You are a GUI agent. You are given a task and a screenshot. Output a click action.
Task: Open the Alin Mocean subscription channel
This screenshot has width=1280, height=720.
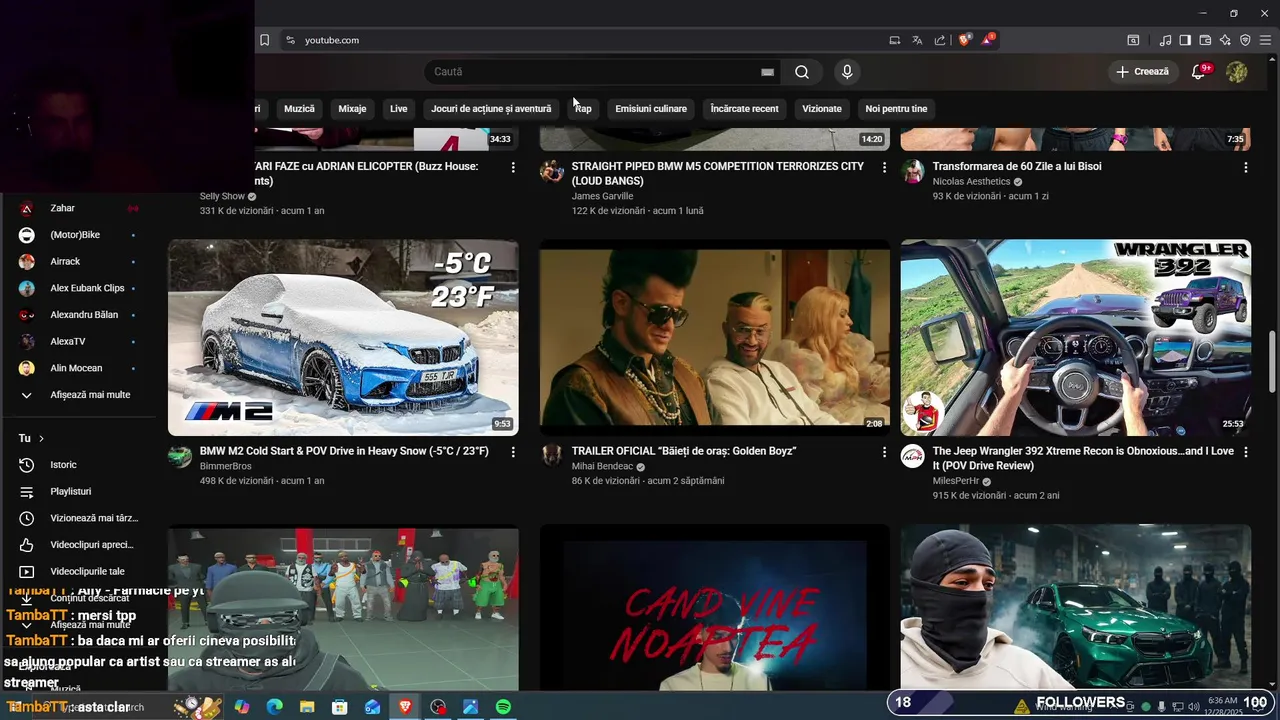click(80, 368)
